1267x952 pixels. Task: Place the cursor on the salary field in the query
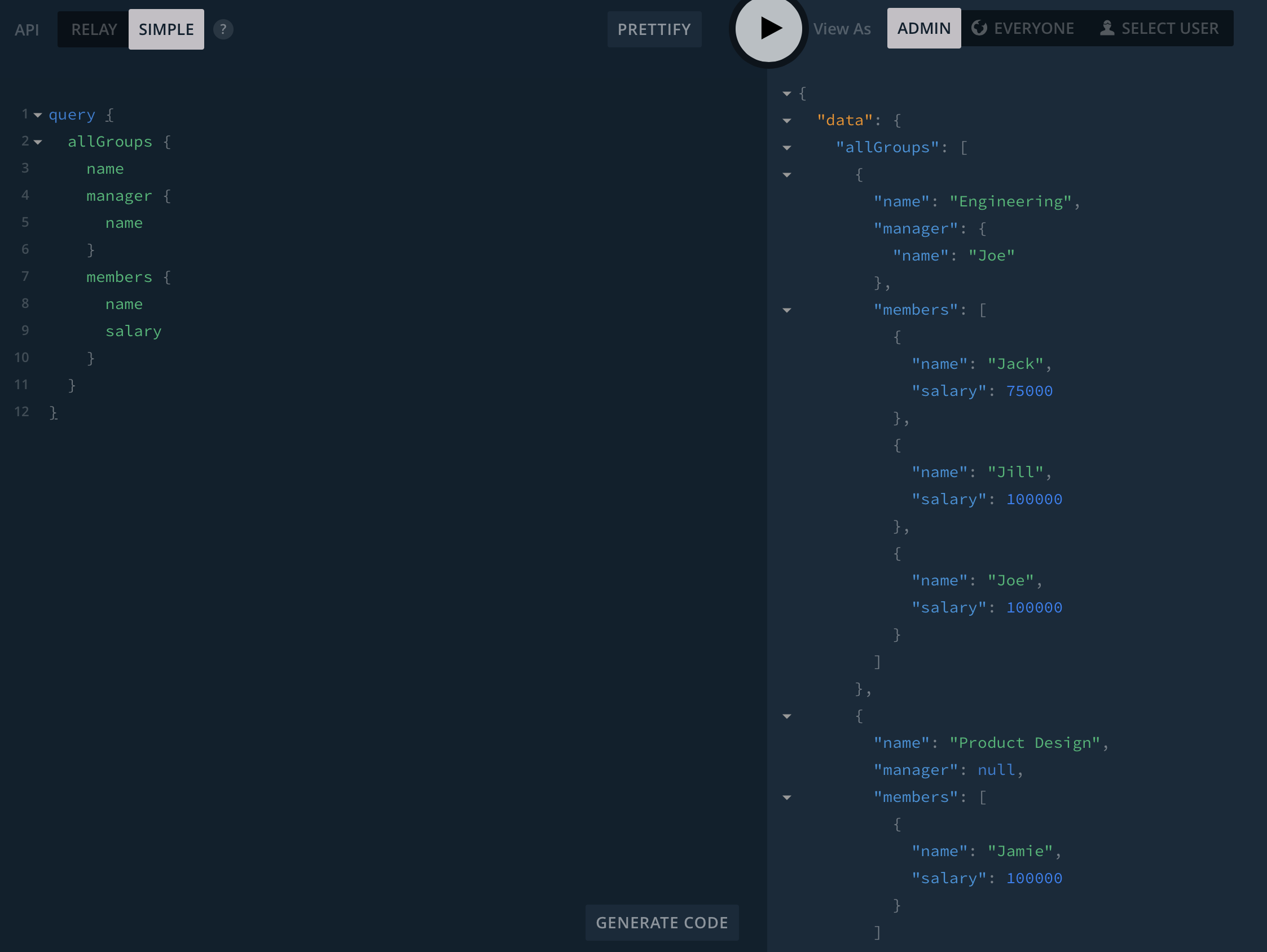click(x=134, y=331)
